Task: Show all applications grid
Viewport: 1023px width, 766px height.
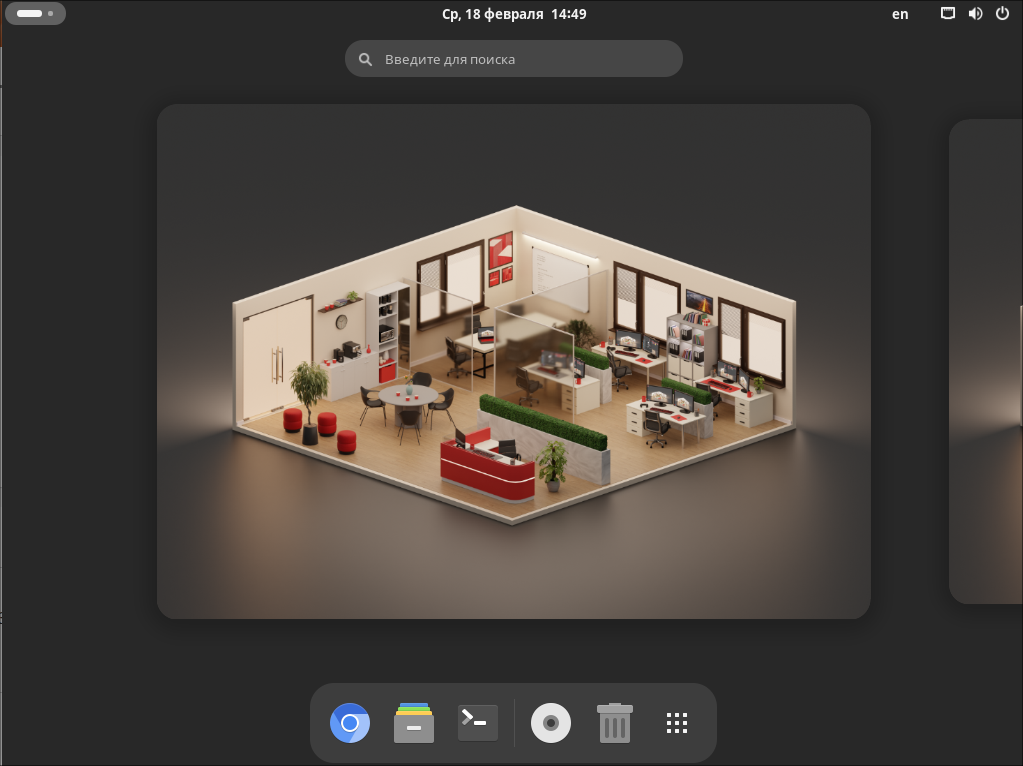Action: 677,723
